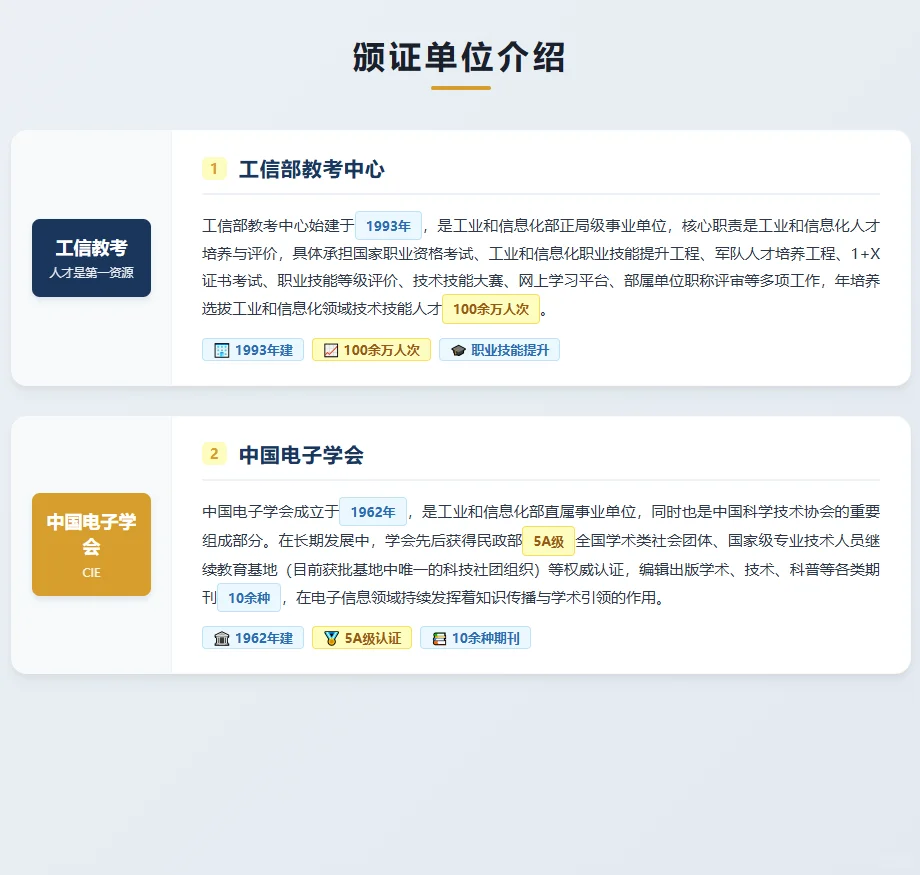920x875 pixels.
Task: Click the number 1 badge
Action: 214,169
